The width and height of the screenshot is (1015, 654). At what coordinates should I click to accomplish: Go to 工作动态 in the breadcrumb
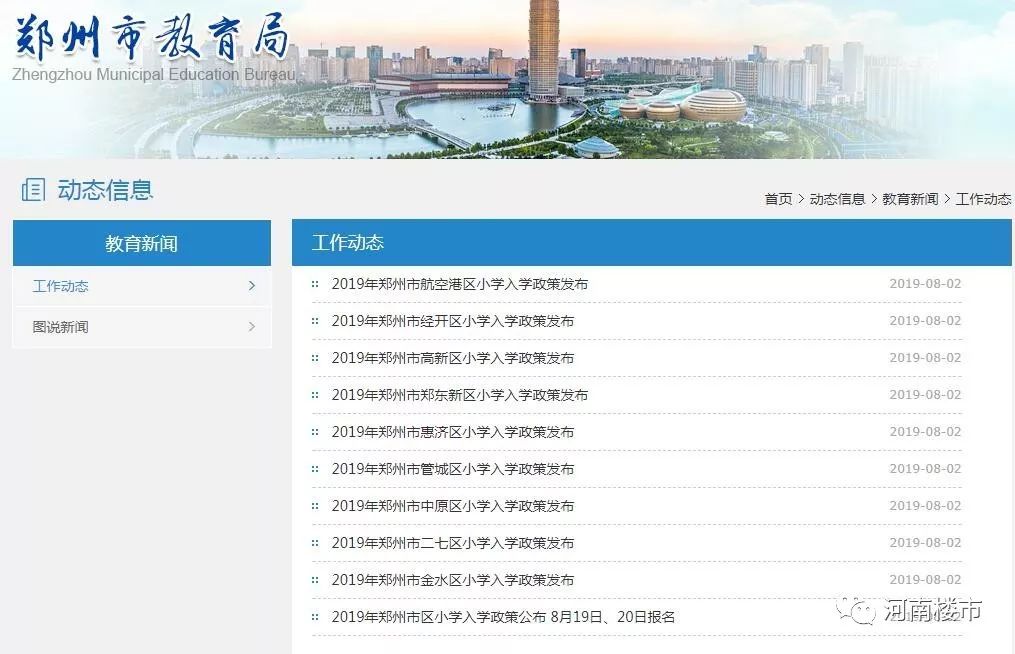[983, 199]
